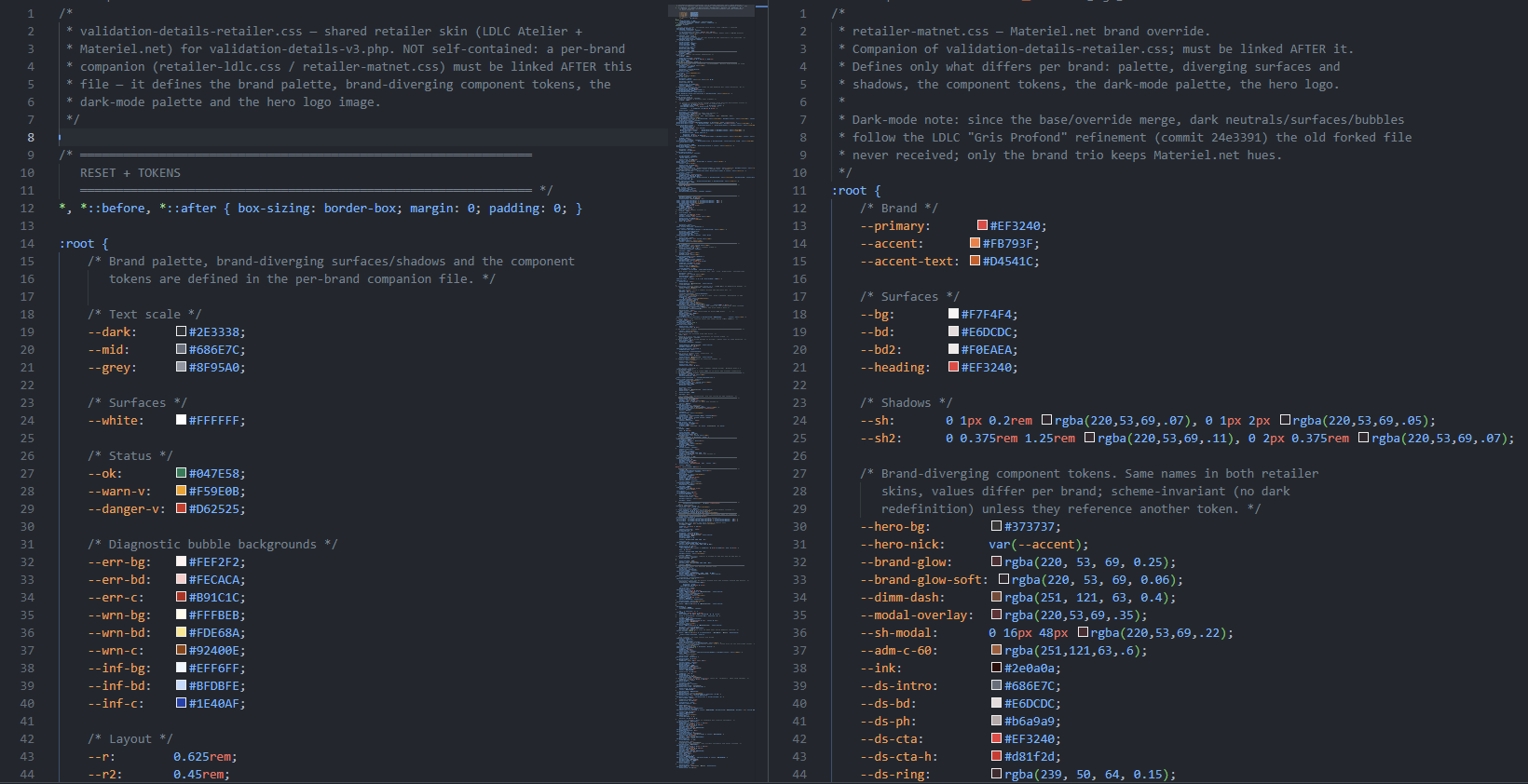The width and height of the screenshot is (1528, 784).
Task: Open the --bd #E6DCDC swatch in Surfaces block
Action: coord(953,331)
